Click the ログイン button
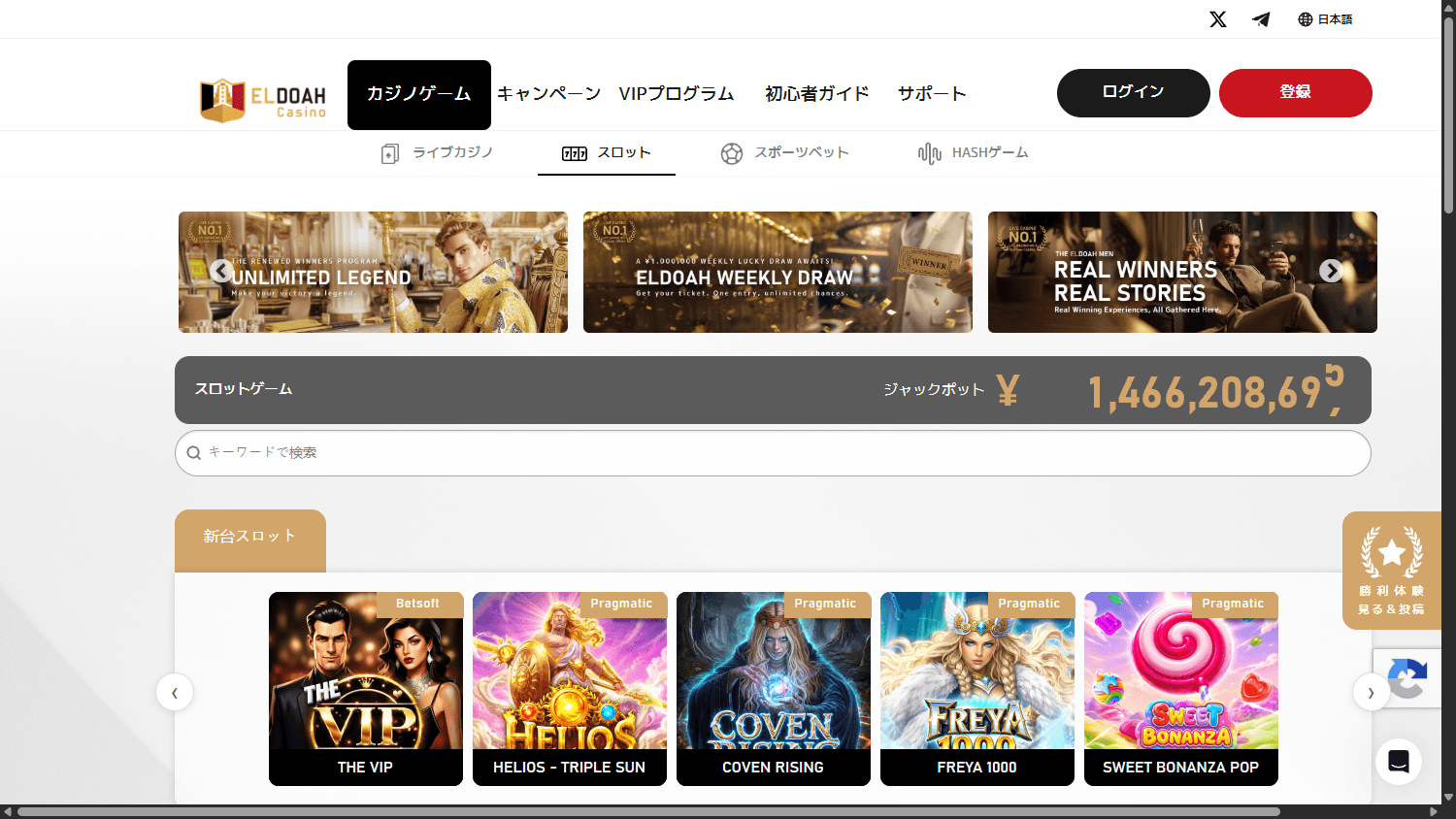This screenshot has height=819, width=1456. (1134, 93)
